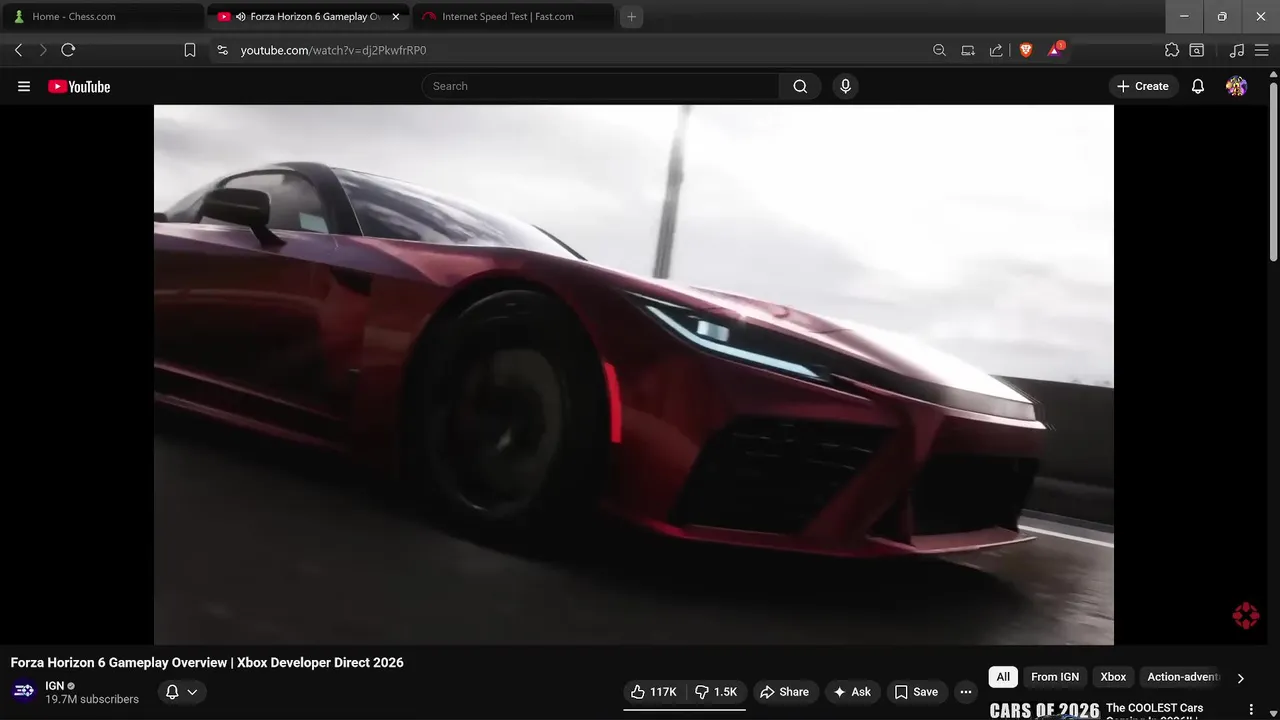Bookmark this page

(x=190, y=50)
